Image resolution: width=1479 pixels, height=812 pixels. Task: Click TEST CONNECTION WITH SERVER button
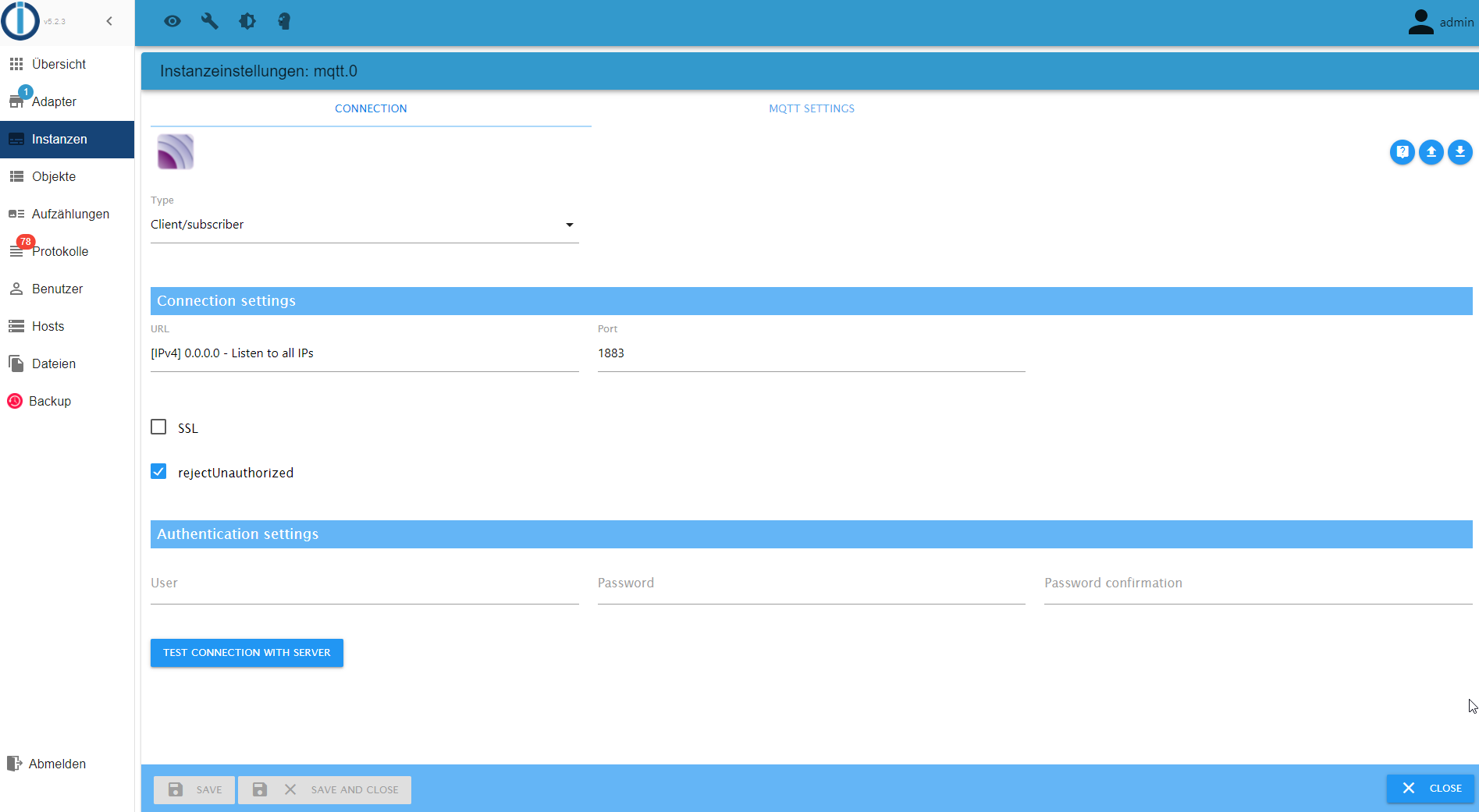[247, 653]
